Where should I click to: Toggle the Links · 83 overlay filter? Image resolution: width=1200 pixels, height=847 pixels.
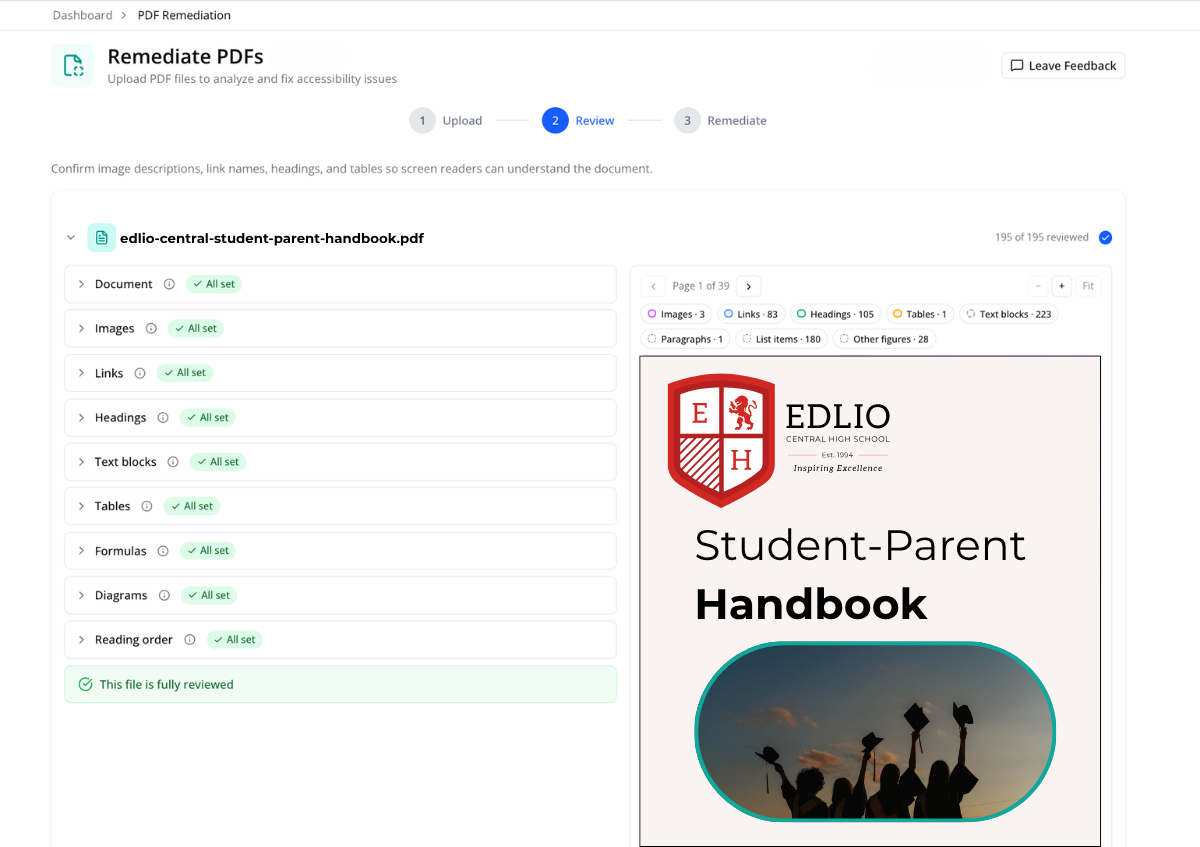click(751, 314)
